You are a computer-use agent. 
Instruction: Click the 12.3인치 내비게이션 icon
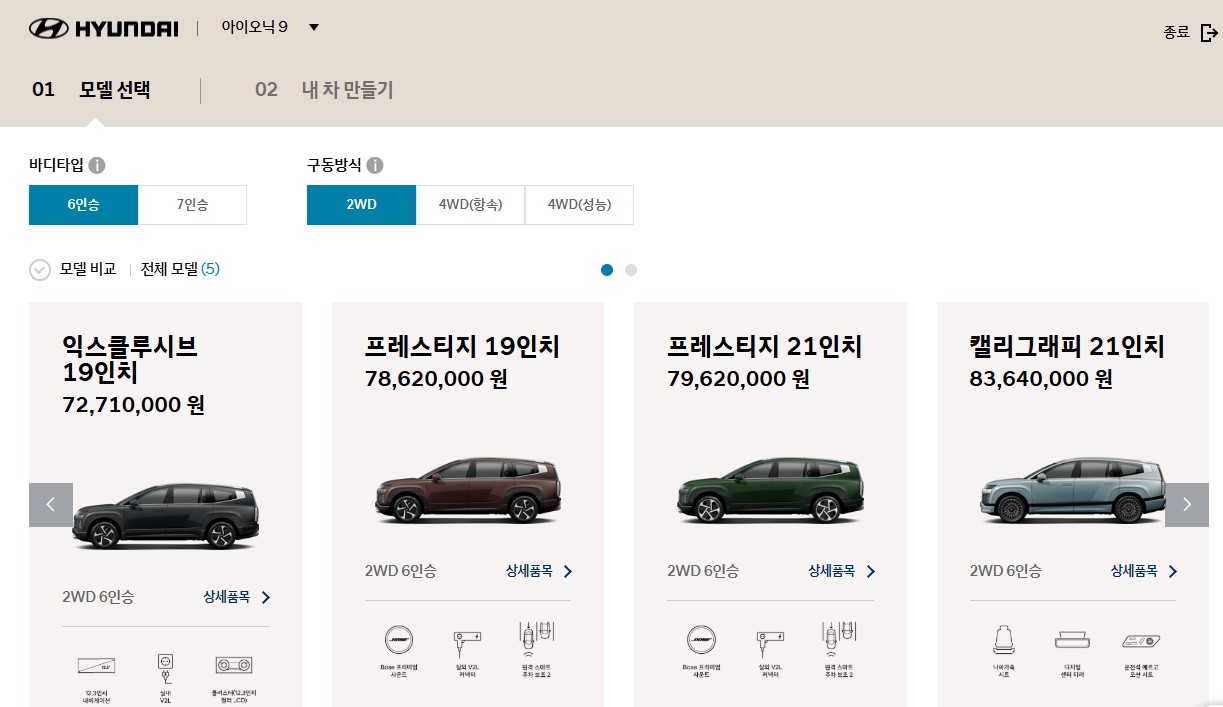click(97, 665)
